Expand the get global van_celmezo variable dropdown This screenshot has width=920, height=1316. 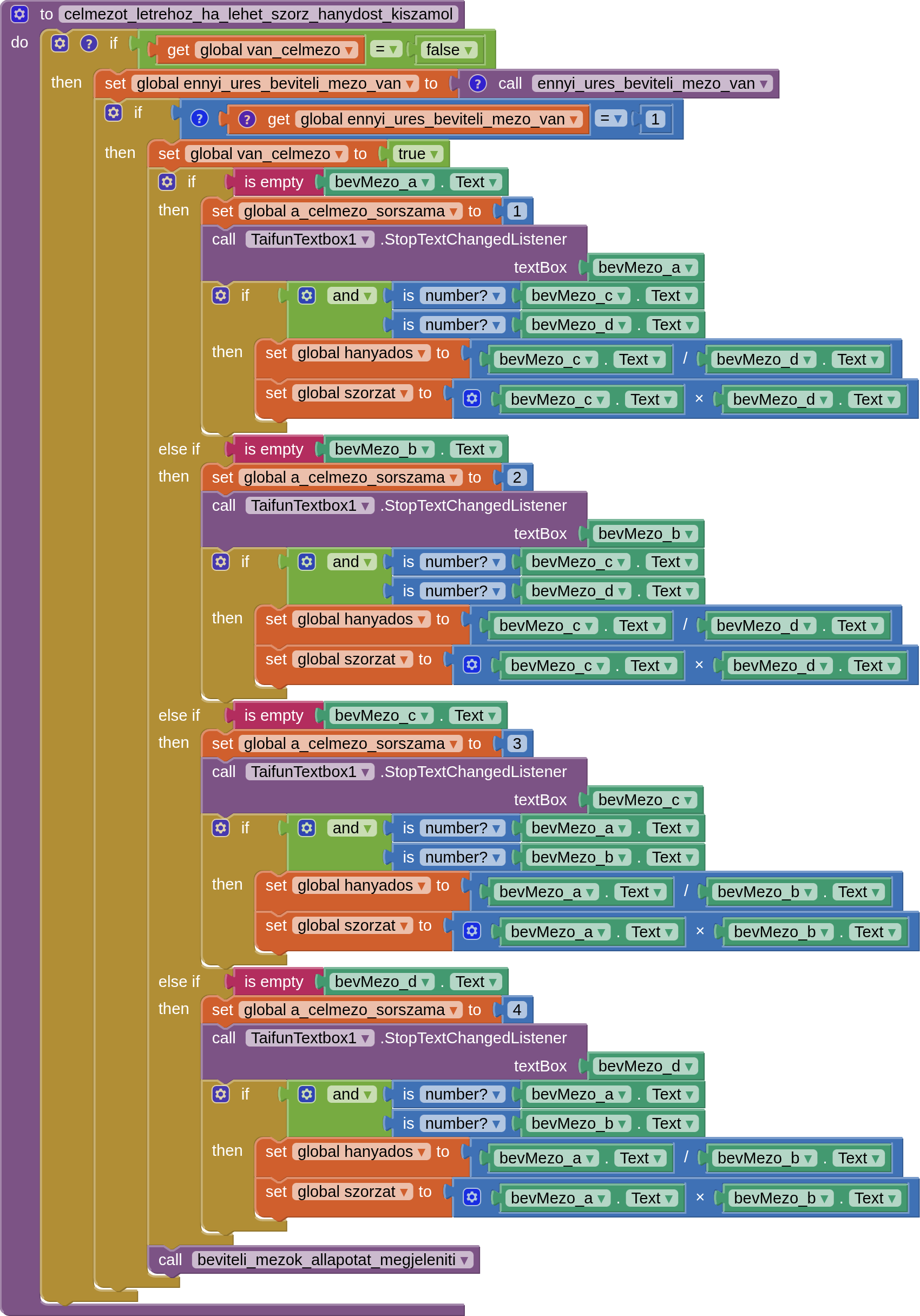[349, 50]
